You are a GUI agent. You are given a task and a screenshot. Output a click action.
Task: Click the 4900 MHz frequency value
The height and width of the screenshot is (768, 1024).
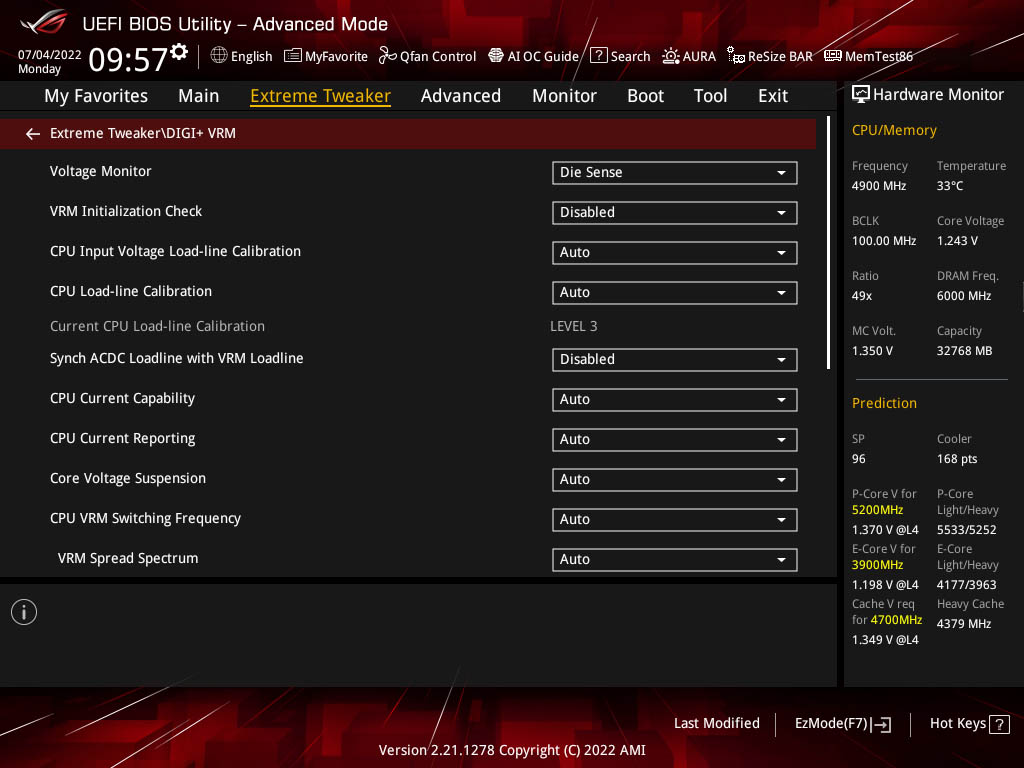(878, 185)
